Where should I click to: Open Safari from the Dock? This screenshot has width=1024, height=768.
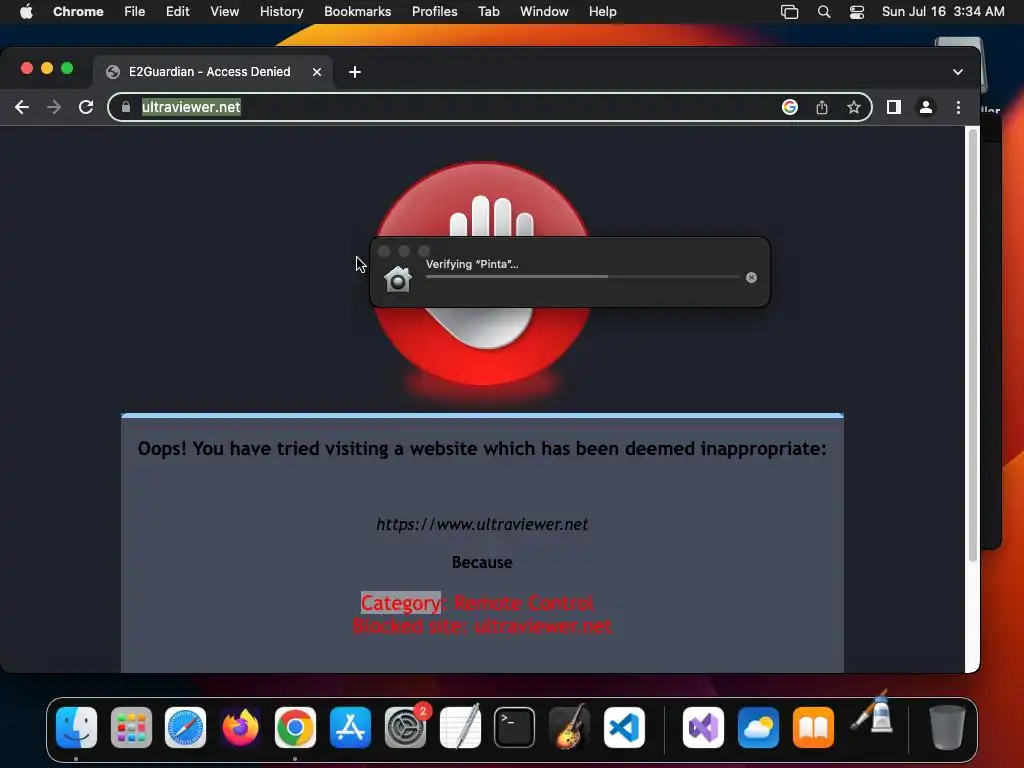[x=185, y=727]
